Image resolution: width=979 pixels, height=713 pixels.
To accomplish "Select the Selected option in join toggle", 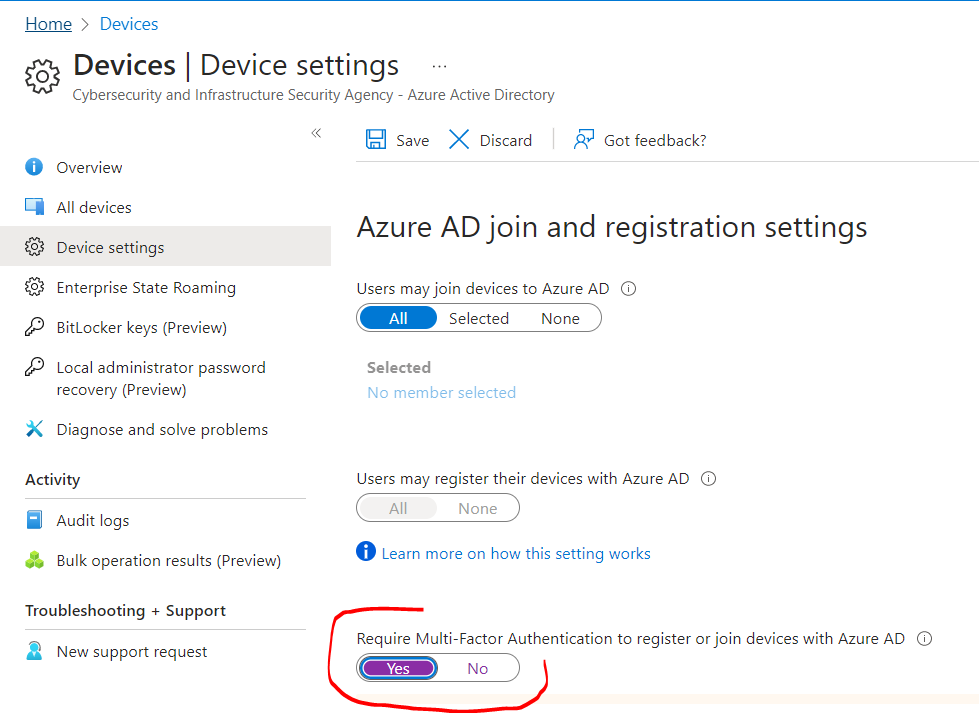I will tap(479, 317).
